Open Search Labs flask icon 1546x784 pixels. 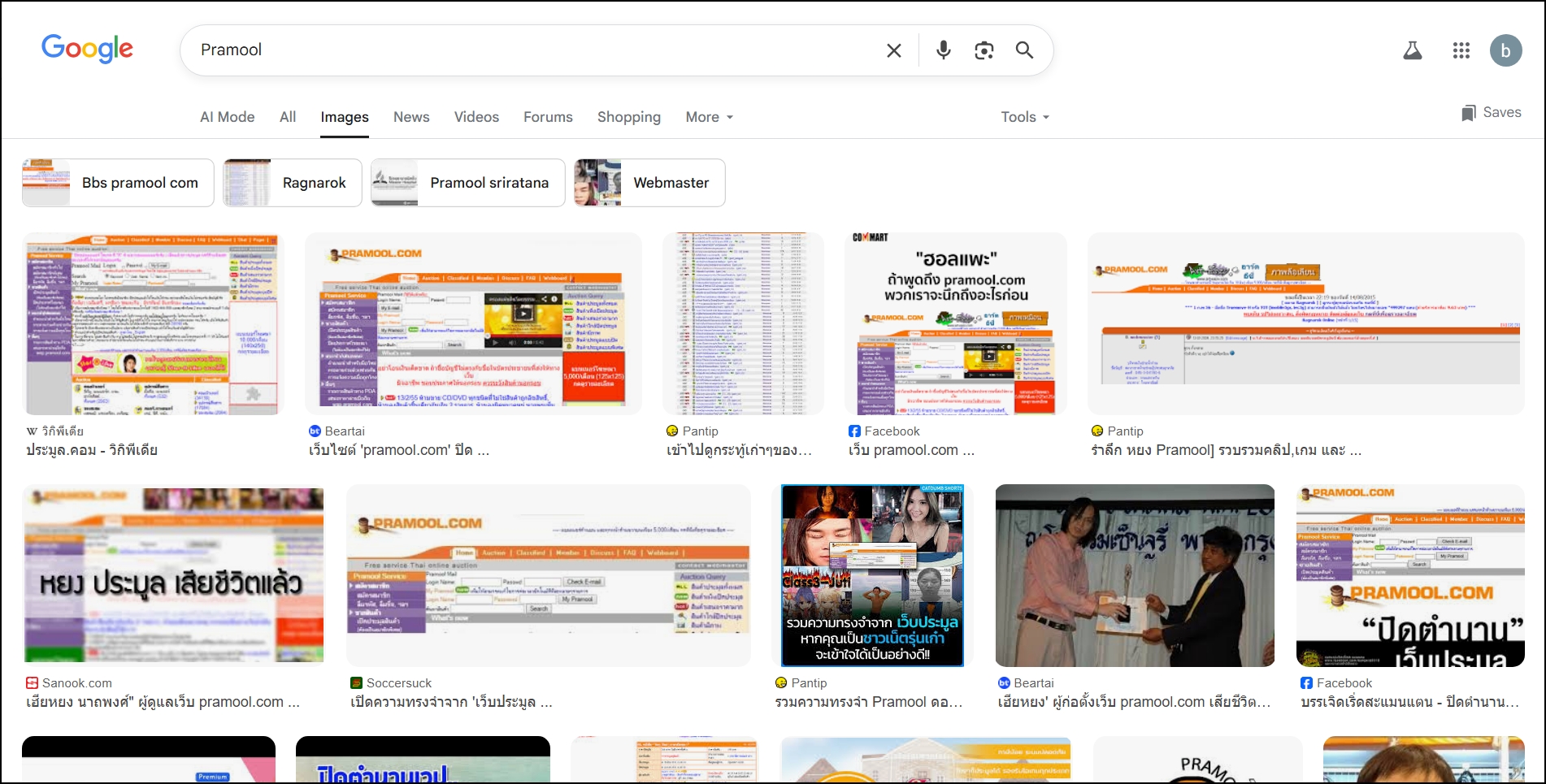1413,50
